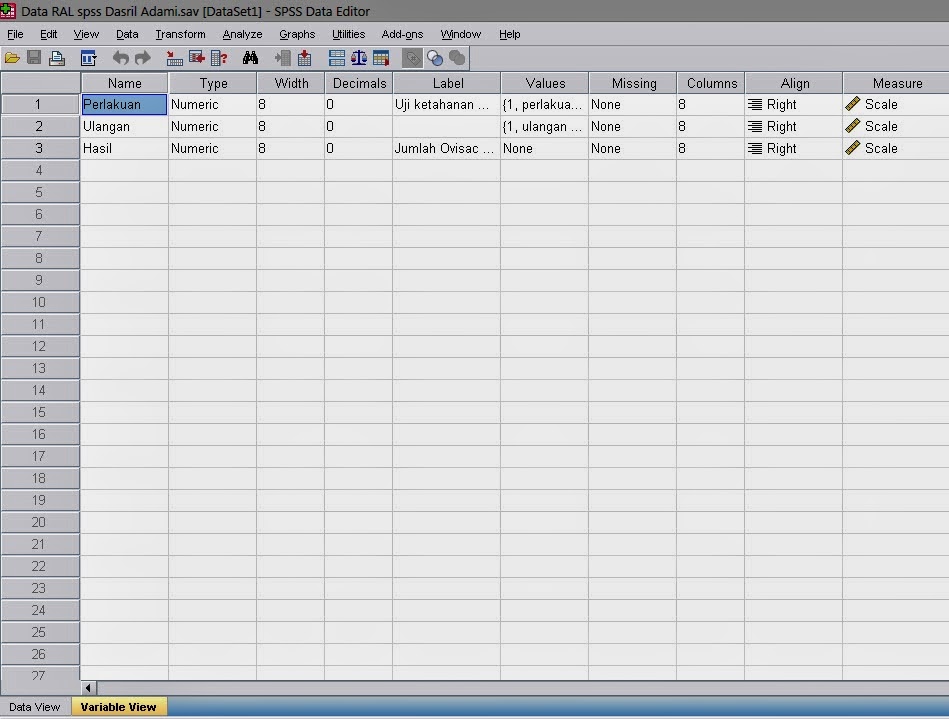The height and width of the screenshot is (719, 949).
Task: Click the right-align icon in Hasil row
Action: (755, 148)
